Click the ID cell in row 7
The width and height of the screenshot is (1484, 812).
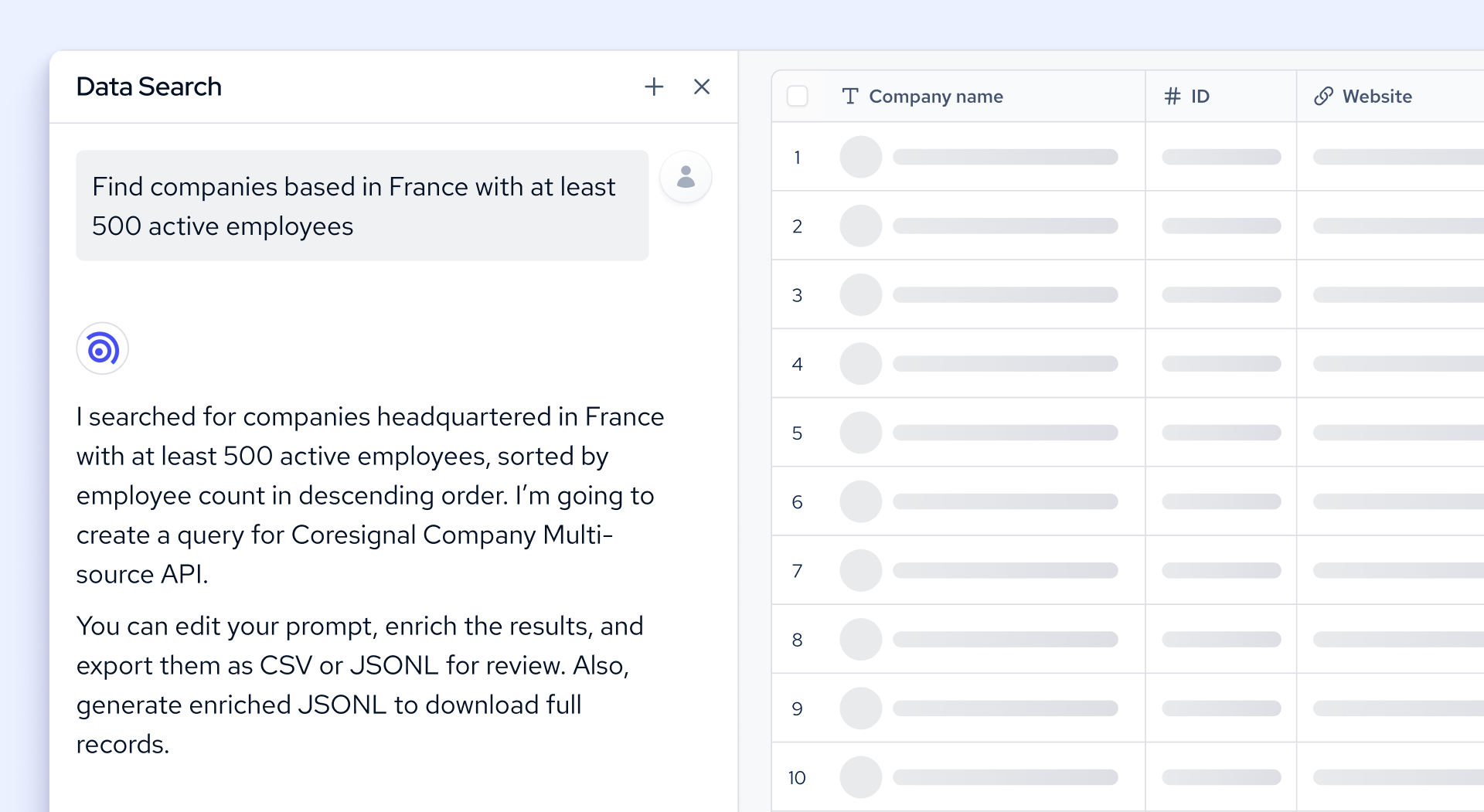point(1220,570)
